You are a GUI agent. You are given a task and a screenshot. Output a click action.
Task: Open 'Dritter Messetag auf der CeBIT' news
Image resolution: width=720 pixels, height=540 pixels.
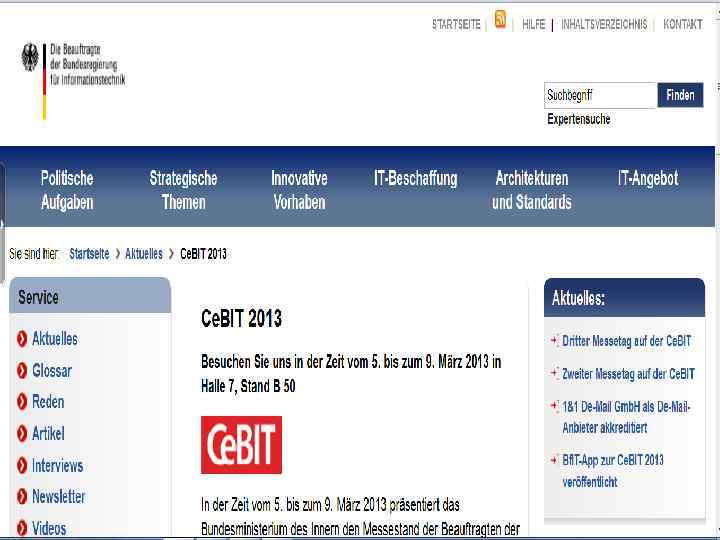click(626, 341)
